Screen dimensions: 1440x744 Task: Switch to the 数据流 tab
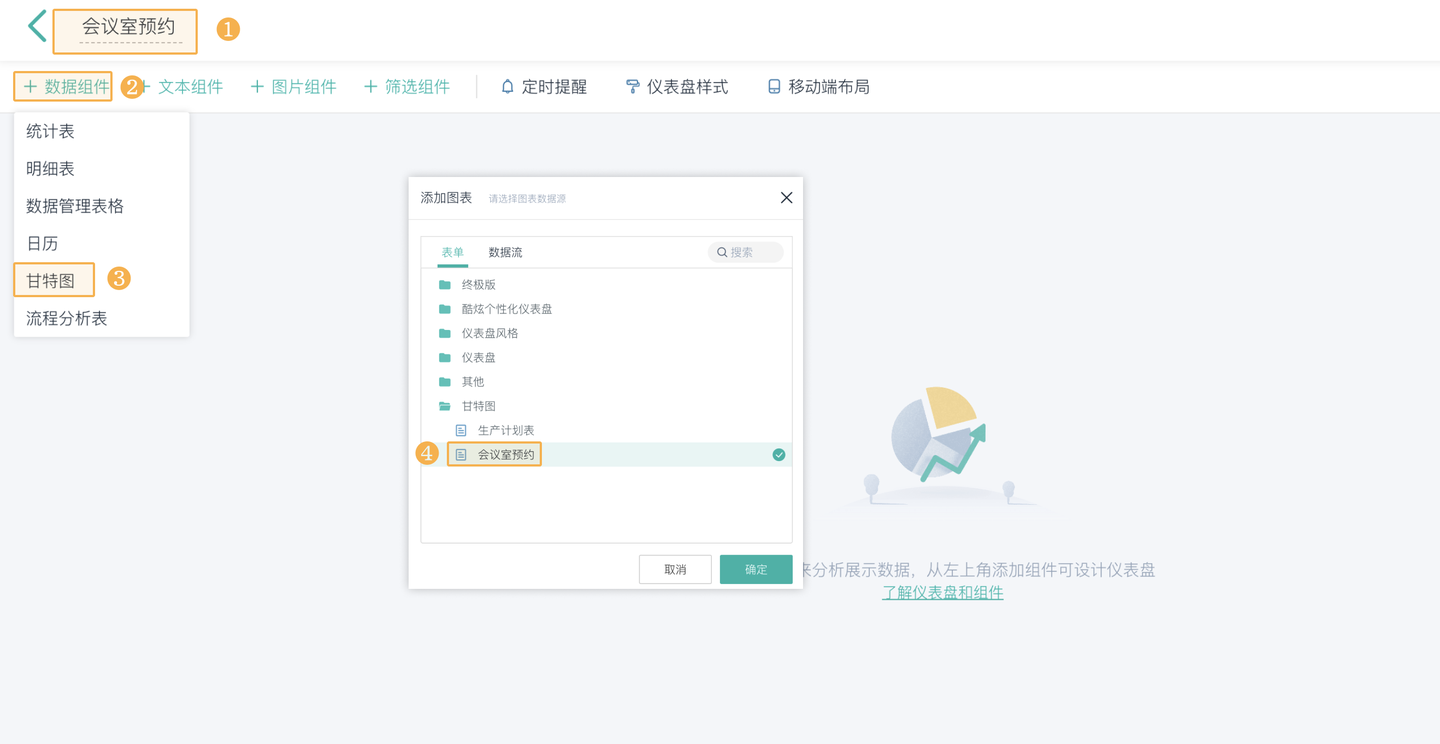click(505, 253)
